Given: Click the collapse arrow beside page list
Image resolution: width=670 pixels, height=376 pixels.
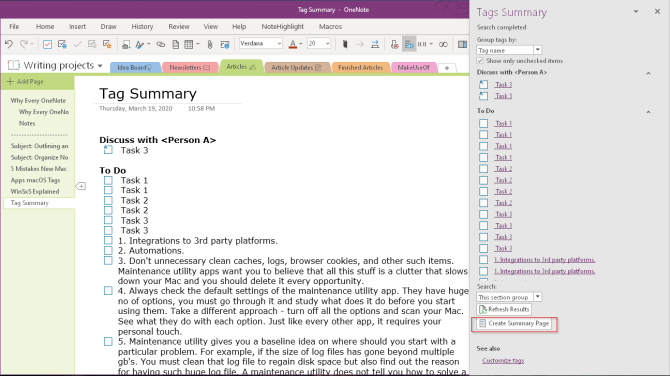Looking at the screenshot, I should [81, 186].
